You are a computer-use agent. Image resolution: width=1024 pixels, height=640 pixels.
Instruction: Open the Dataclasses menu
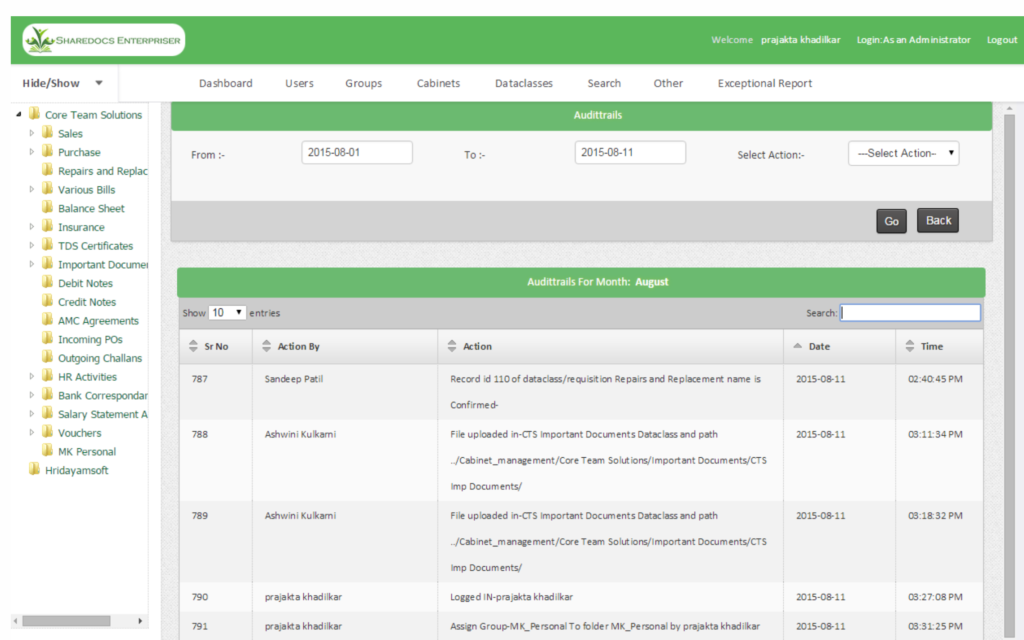[x=524, y=83]
